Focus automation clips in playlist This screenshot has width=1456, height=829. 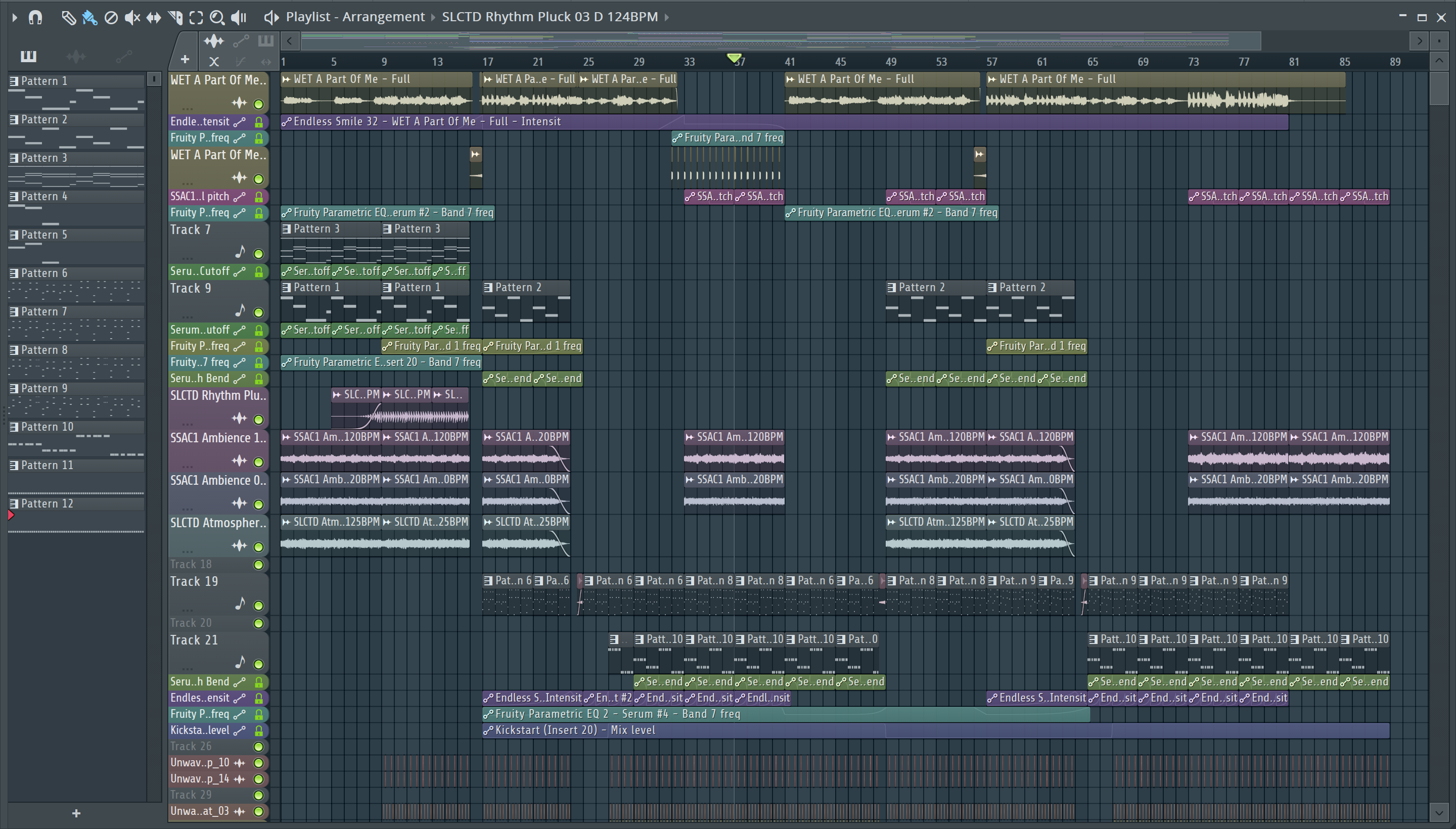point(241,40)
